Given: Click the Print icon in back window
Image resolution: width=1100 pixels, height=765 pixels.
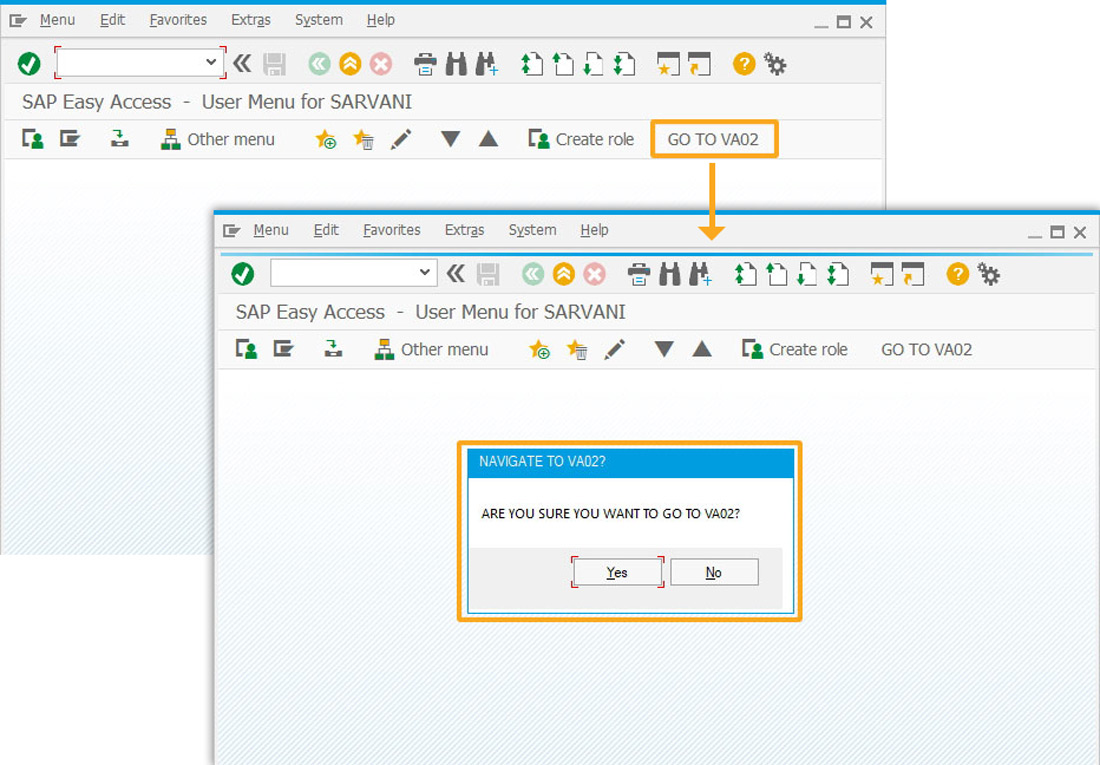Looking at the screenshot, I should [x=425, y=65].
